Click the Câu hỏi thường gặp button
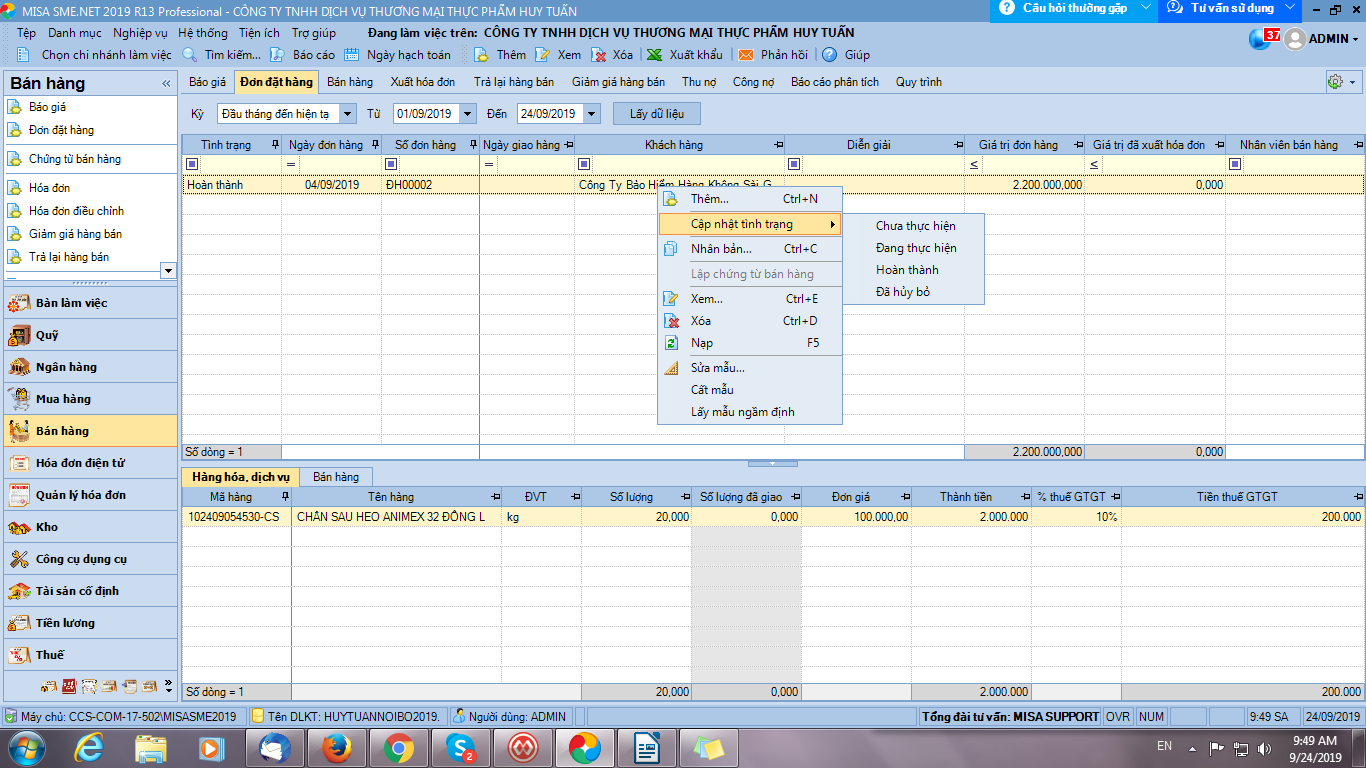The height and width of the screenshot is (768, 1366). (x=1074, y=9)
